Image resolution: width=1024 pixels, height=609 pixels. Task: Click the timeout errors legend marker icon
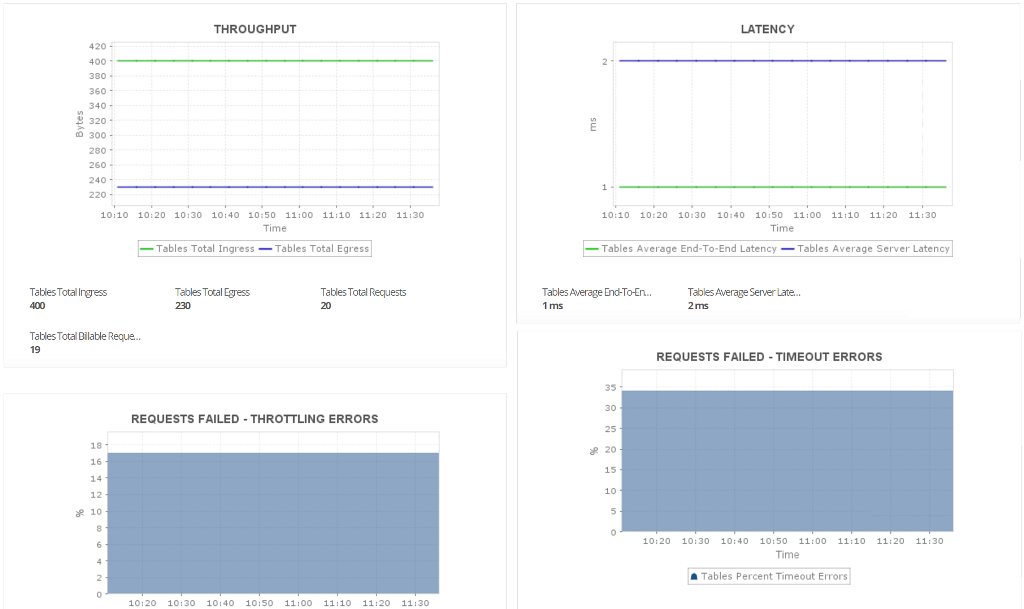(694, 576)
